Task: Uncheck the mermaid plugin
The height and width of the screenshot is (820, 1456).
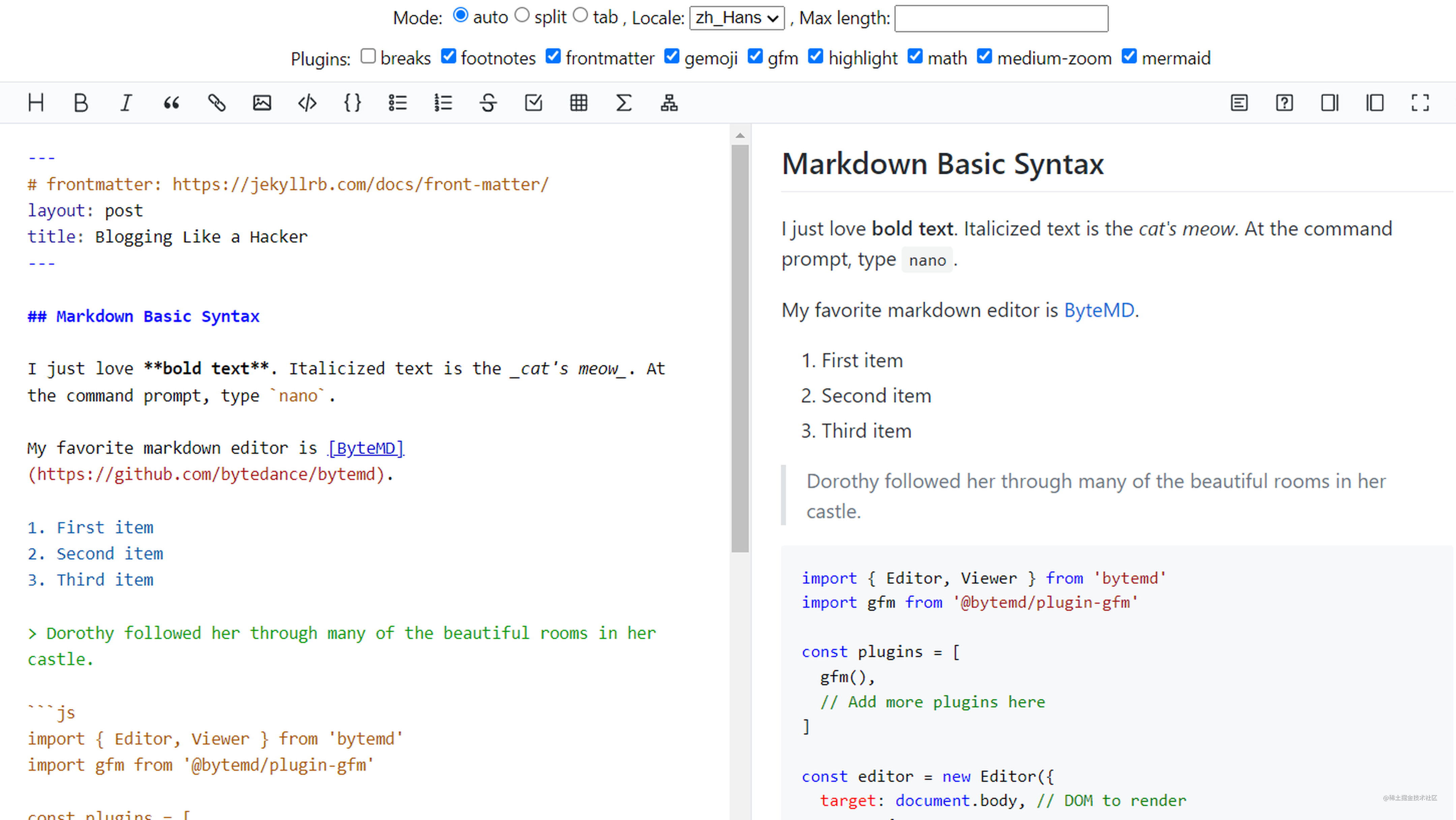Action: pos(1129,56)
